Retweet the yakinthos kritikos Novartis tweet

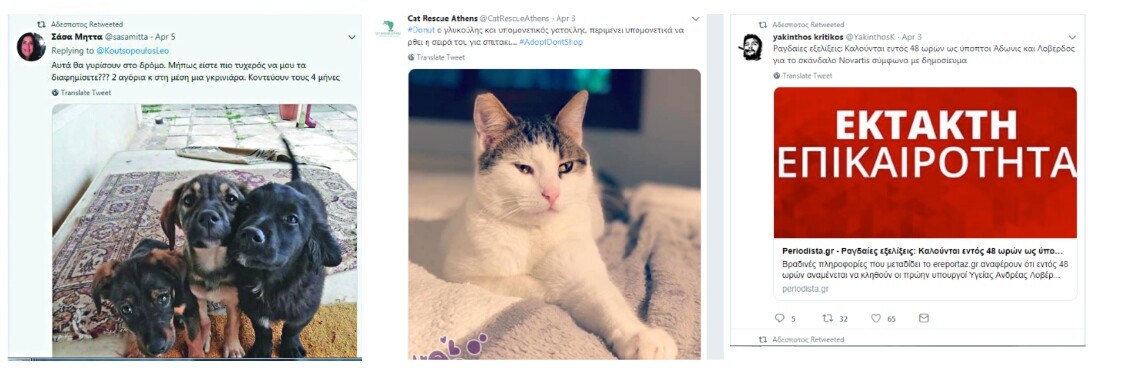(x=827, y=318)
